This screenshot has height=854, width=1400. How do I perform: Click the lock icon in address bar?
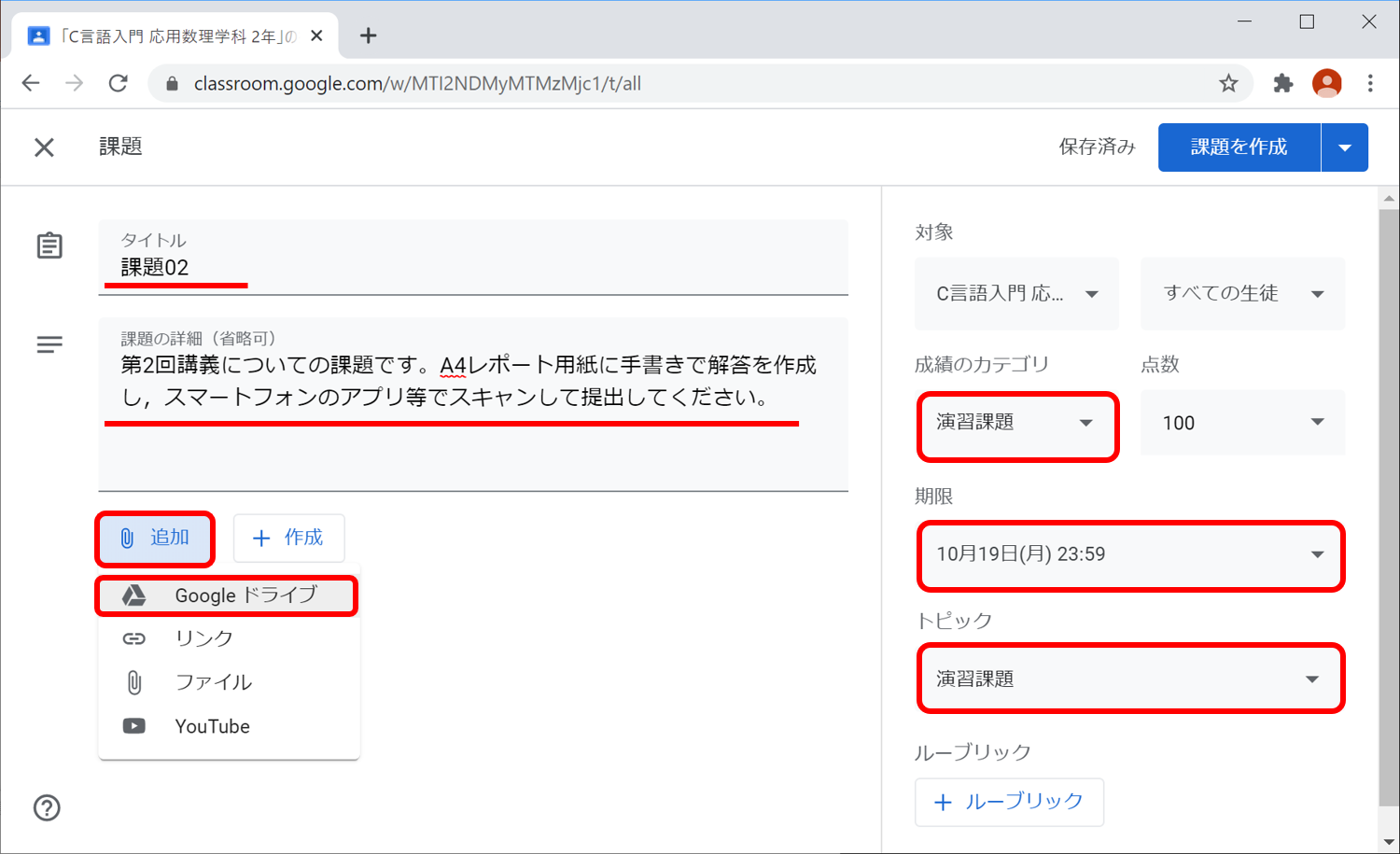coord(172,83)
